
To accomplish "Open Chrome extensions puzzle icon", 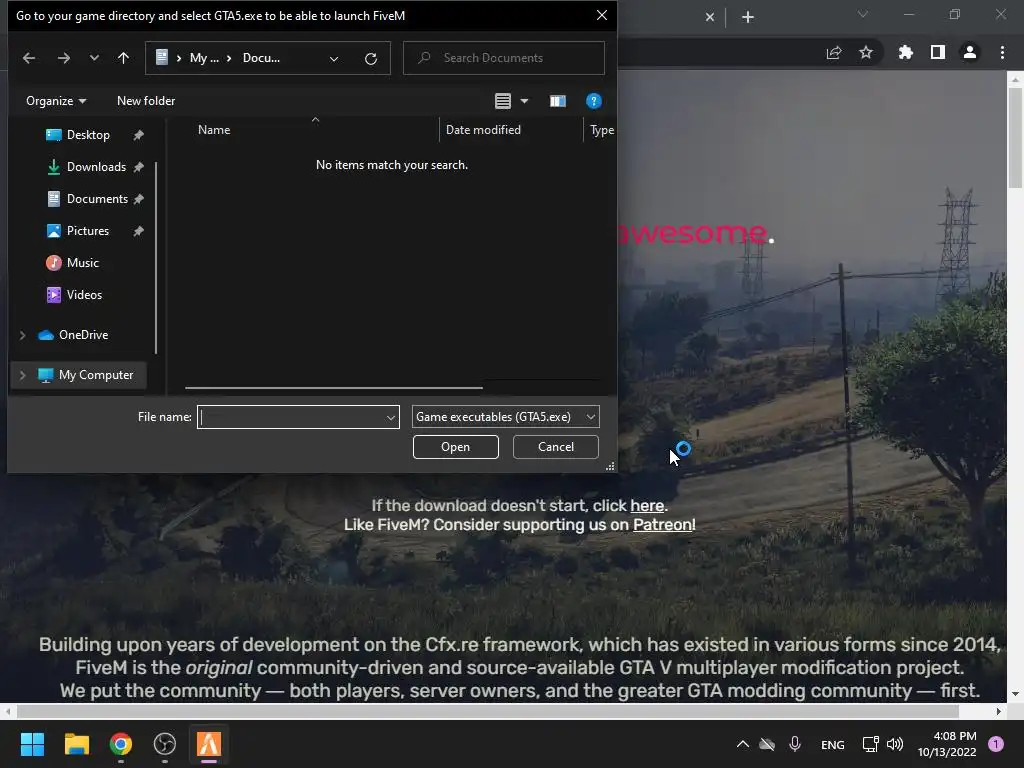I will pyautogui.click(x=906, y=52).
